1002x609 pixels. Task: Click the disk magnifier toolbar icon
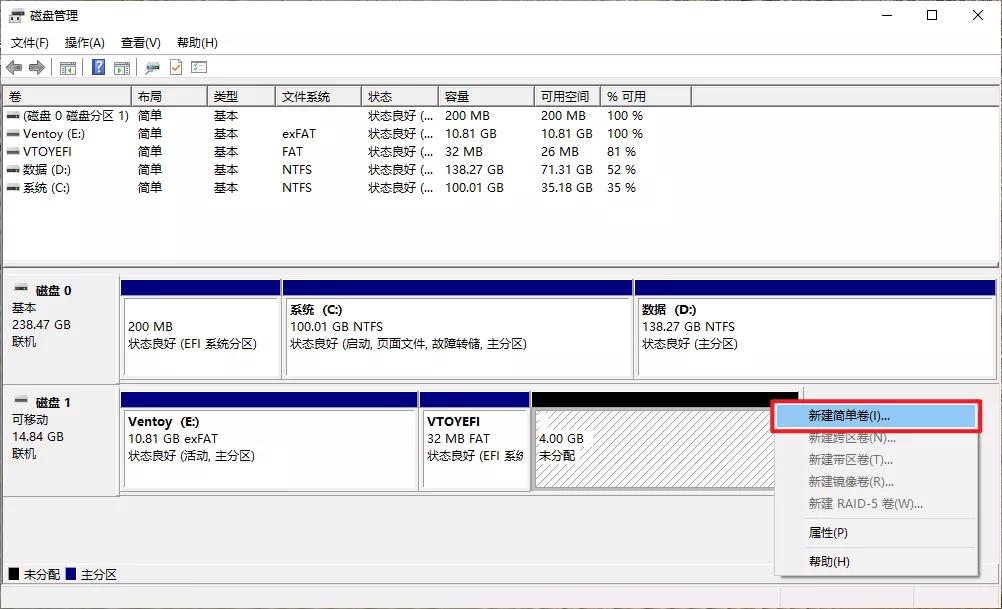tap(152, 67)
